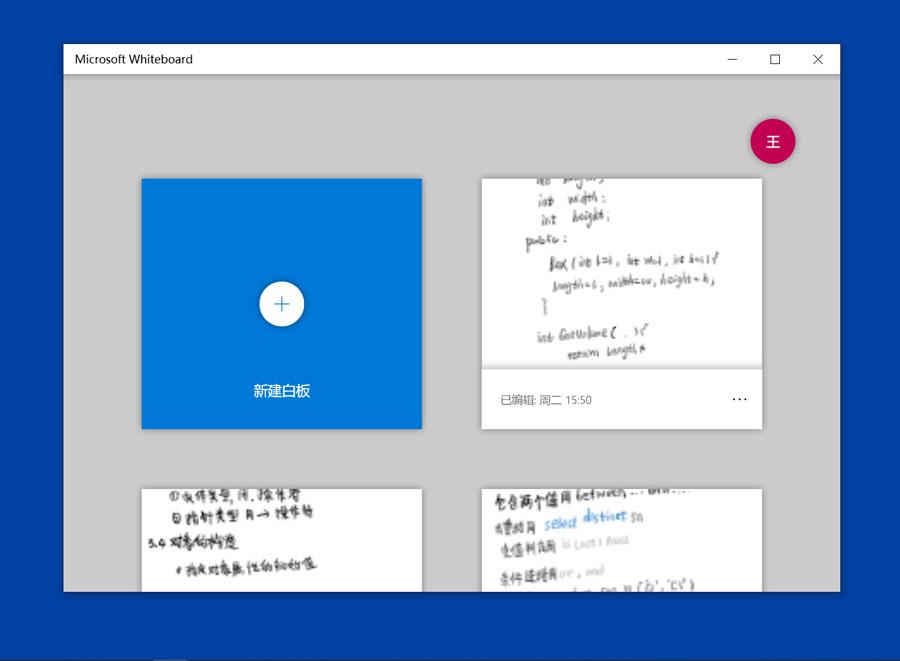
Task: Open whiteboard thumbnail with Box class code
Action: click(622, 274)
